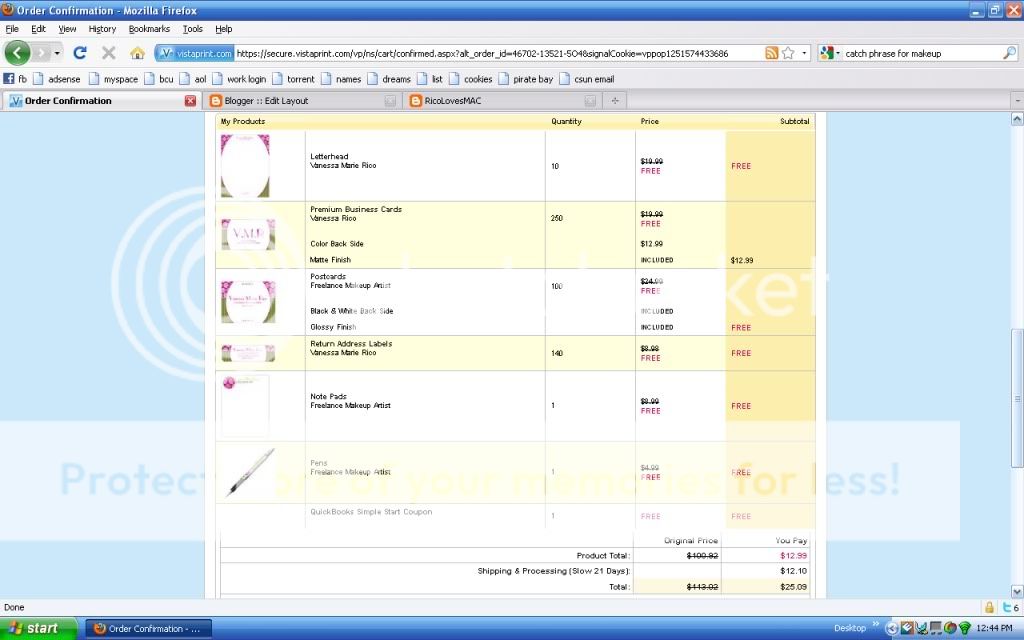
Task: Click the padlock security icon in status bar
Action: (989, 607)
